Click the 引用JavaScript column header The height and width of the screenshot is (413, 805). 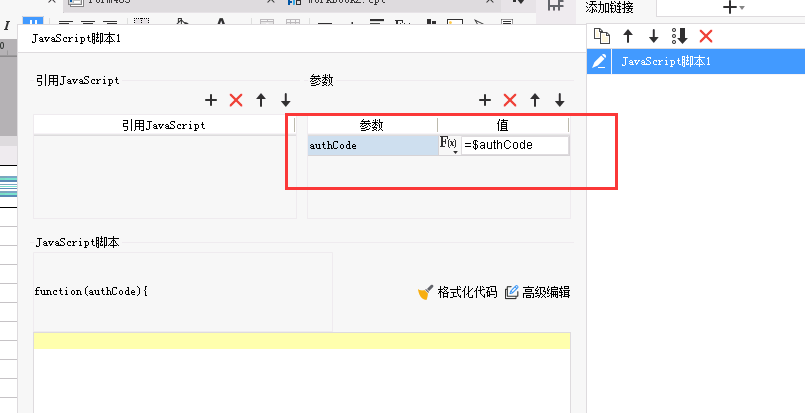(x=164, y=125)
